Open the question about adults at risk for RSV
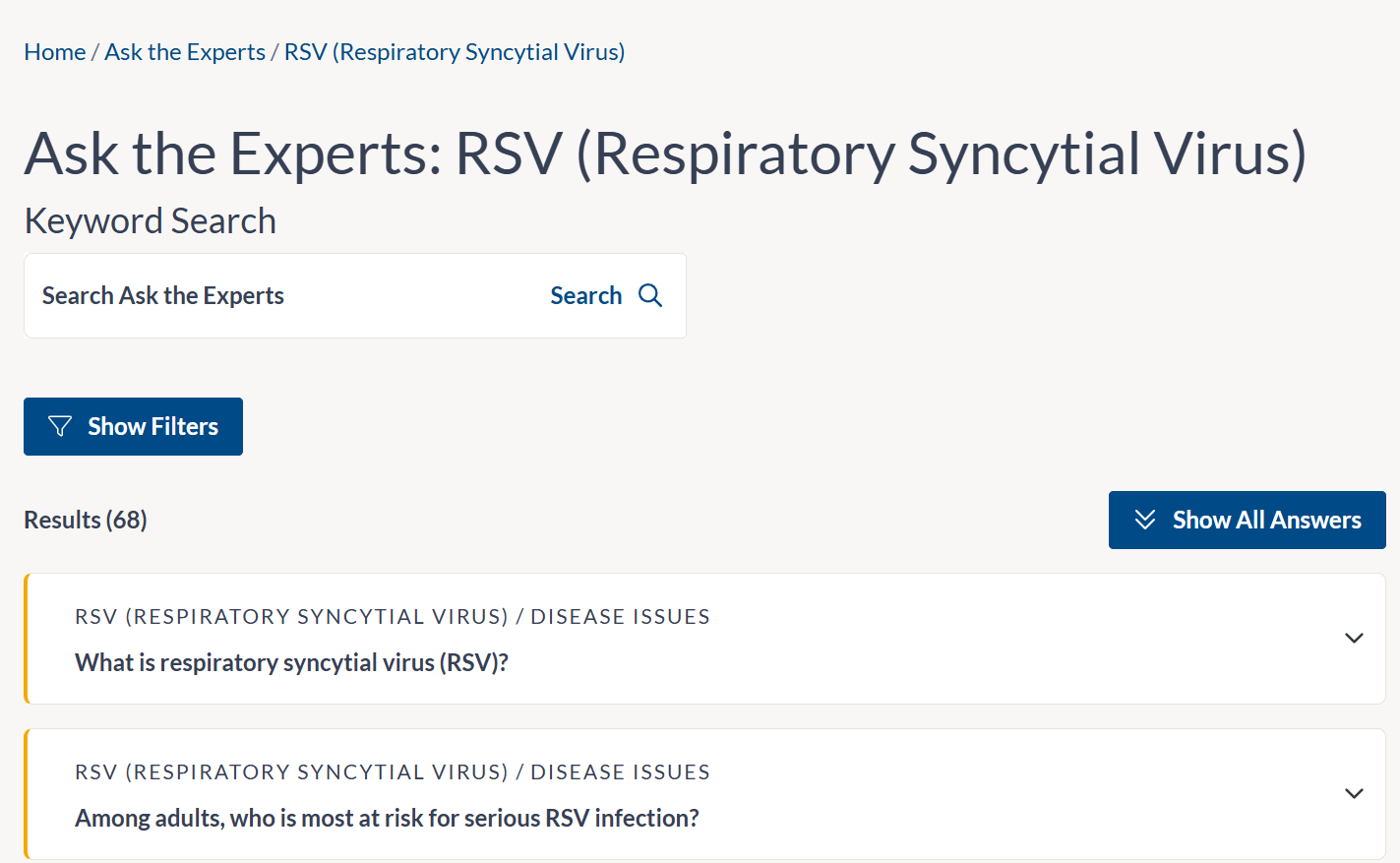 (387, 818)
